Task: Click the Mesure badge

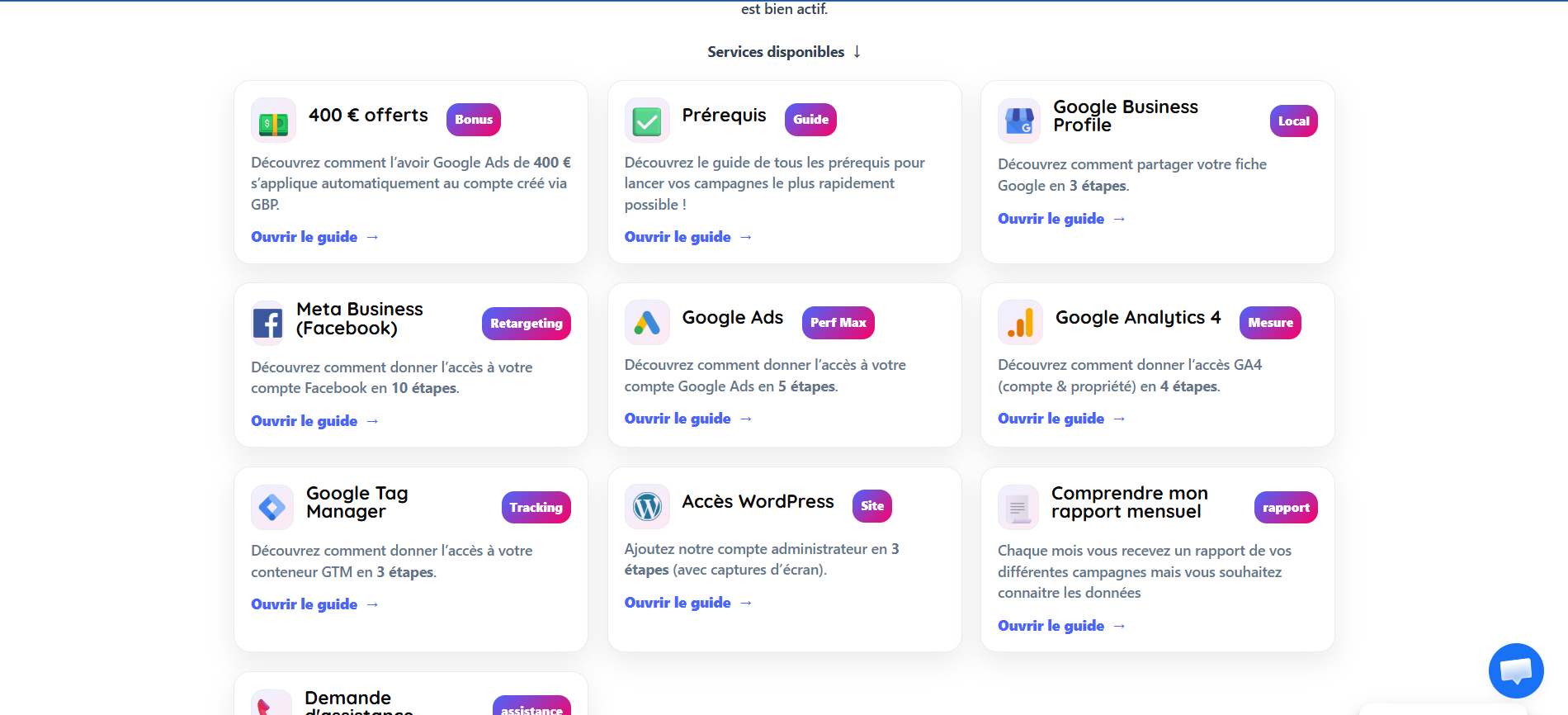Action: 1270,323
